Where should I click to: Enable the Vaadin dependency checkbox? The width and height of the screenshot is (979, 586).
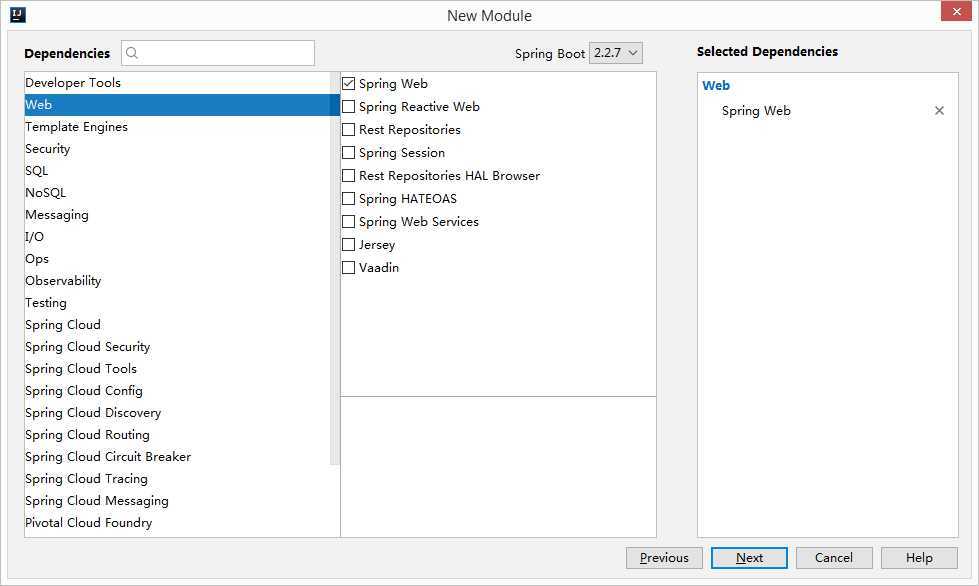(348, 268)
